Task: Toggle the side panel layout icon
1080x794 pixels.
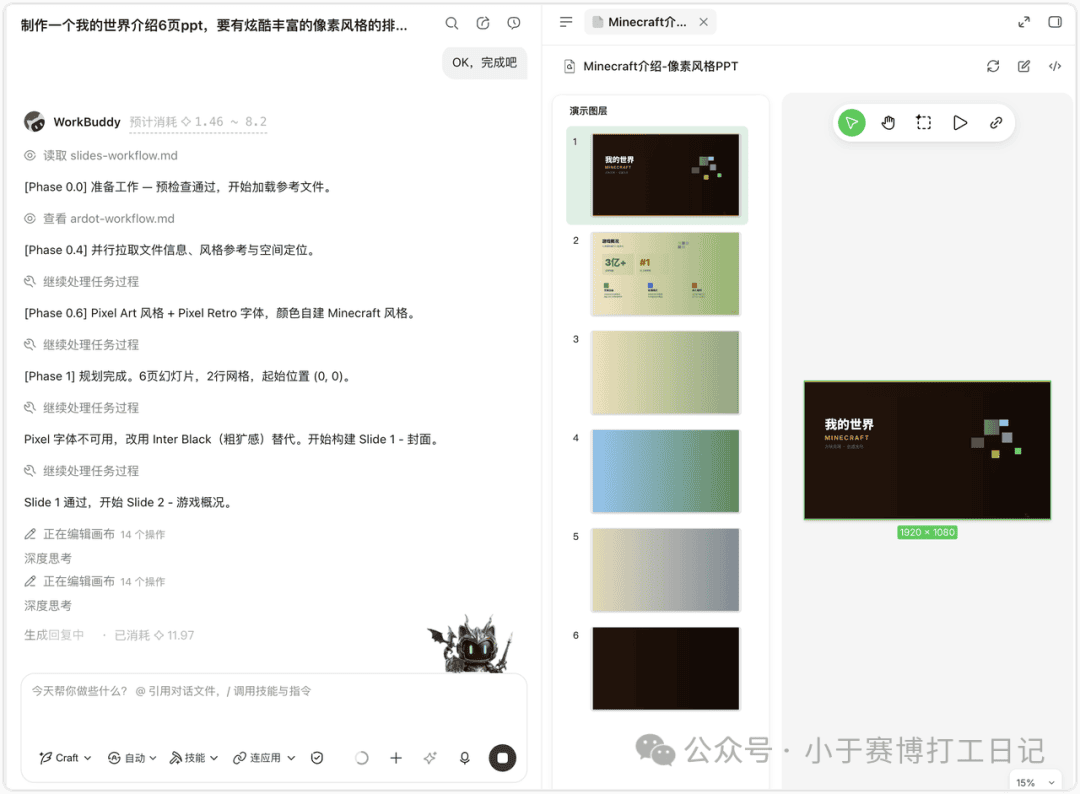Action: click(1055, 22)
